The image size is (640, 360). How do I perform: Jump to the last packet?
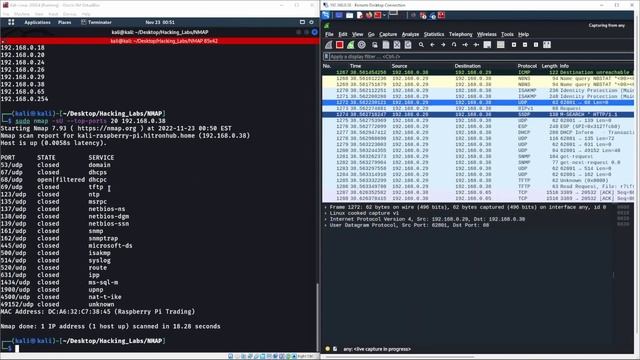pos(476,45)
